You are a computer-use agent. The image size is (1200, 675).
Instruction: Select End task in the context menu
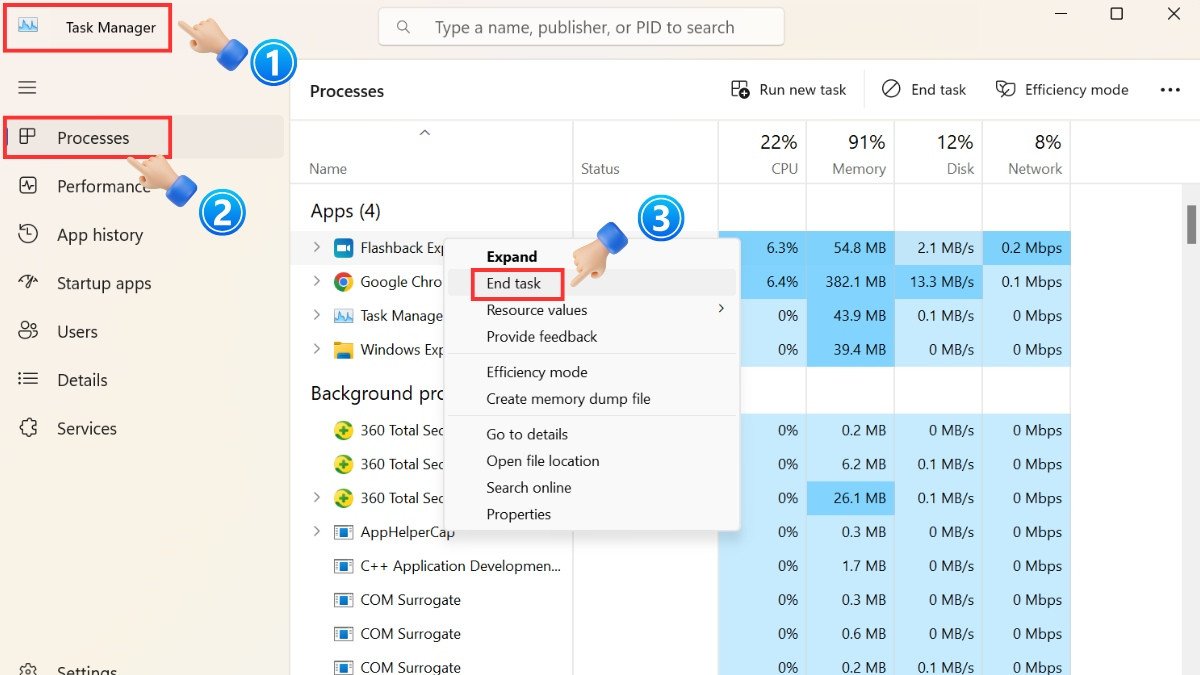click(x=515, y=283)
